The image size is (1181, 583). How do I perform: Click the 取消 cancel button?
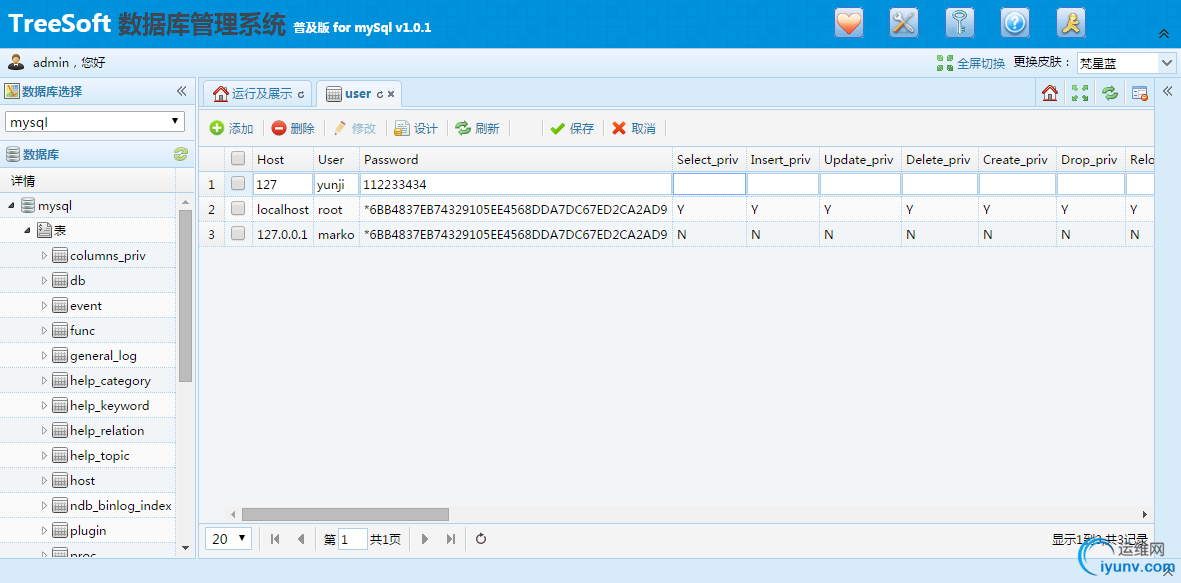[x=633, y=128]
